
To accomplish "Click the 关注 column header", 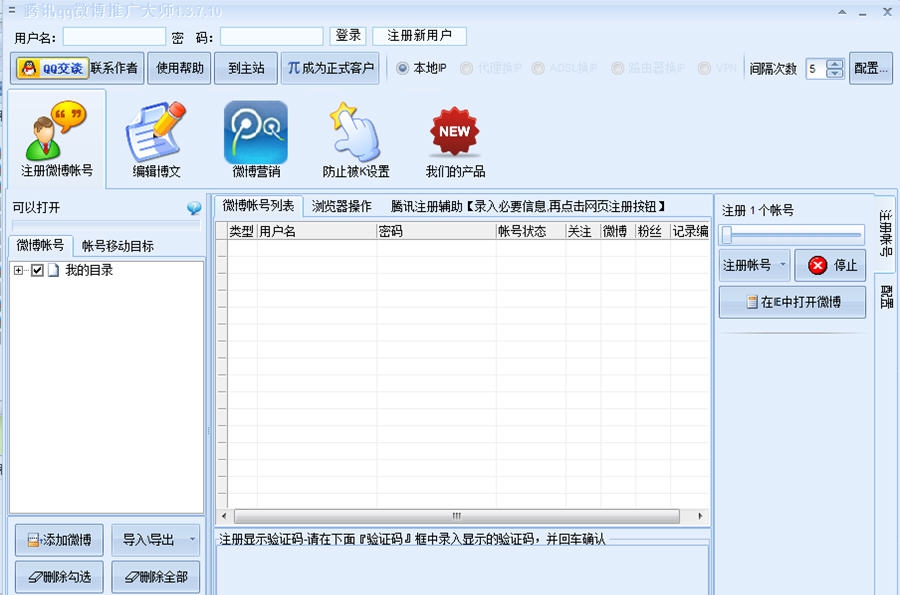I will 583,231.
